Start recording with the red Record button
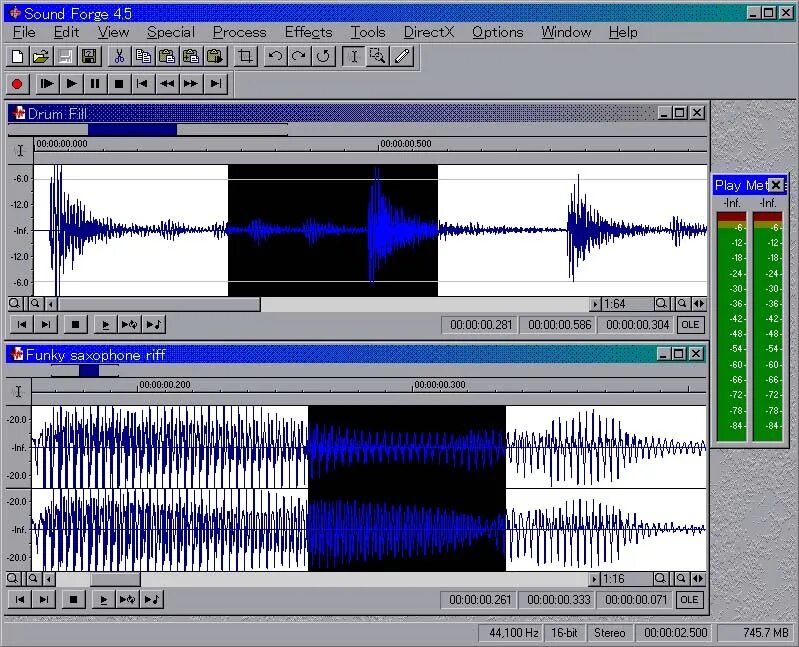Viewport: 799px width, 647px height. click(x=17, y=84)
